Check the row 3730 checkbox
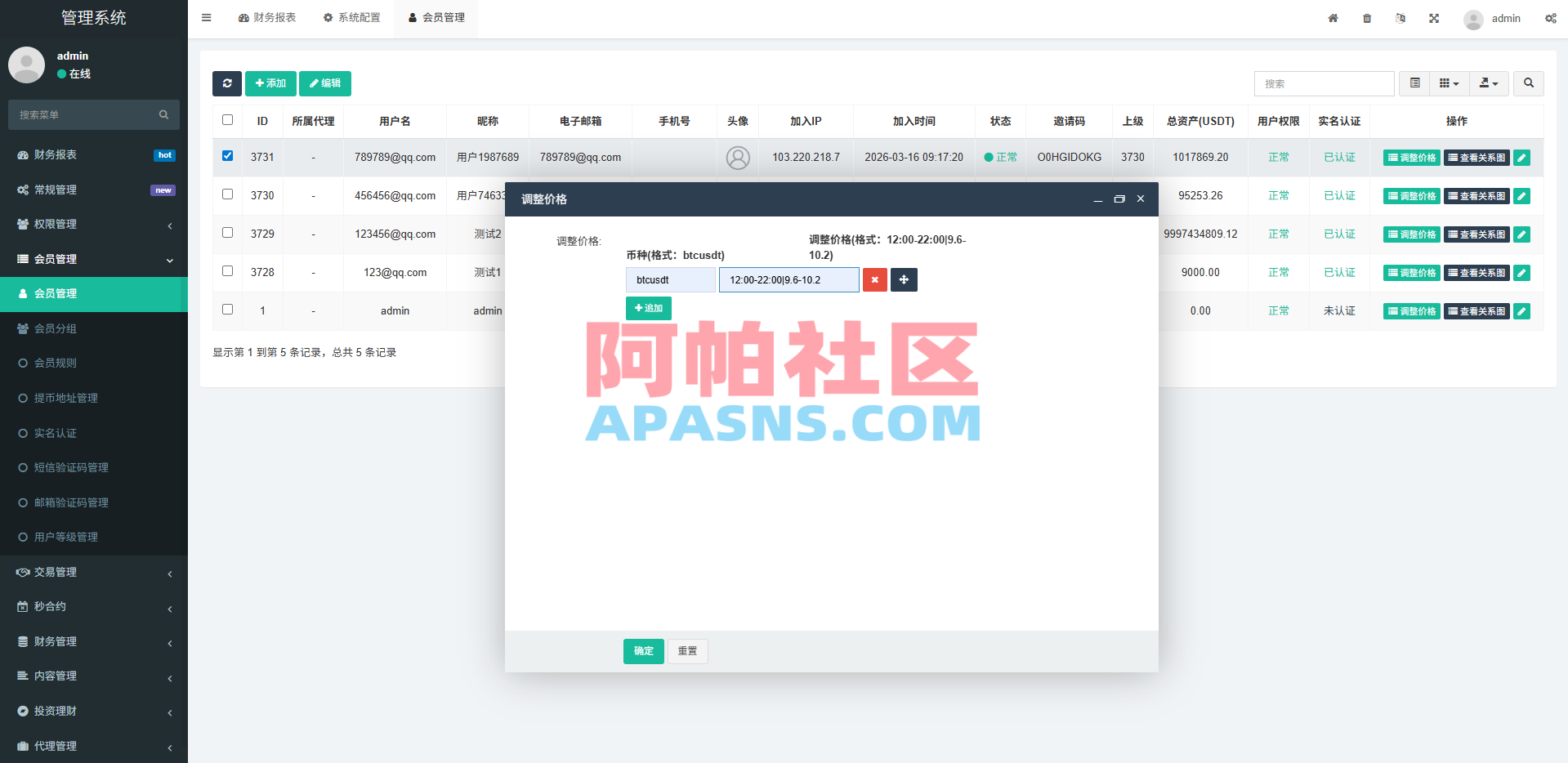Image resolution: width=1568 pixels, height=763 pixels. (227, 194)
